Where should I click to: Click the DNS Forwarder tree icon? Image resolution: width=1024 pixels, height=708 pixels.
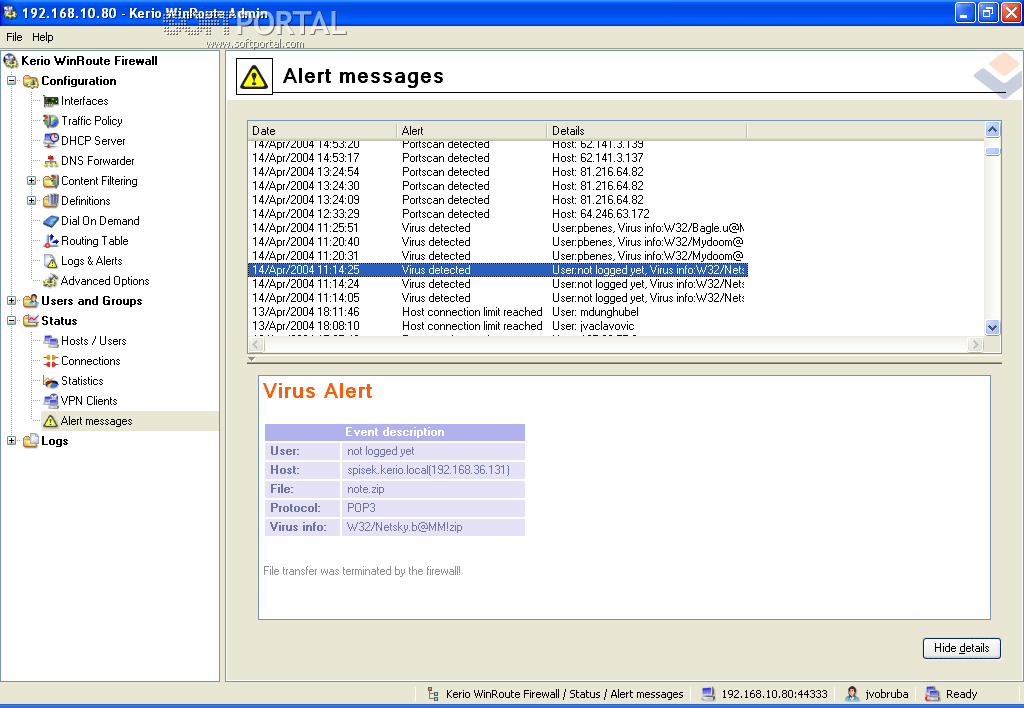(50, 161)
